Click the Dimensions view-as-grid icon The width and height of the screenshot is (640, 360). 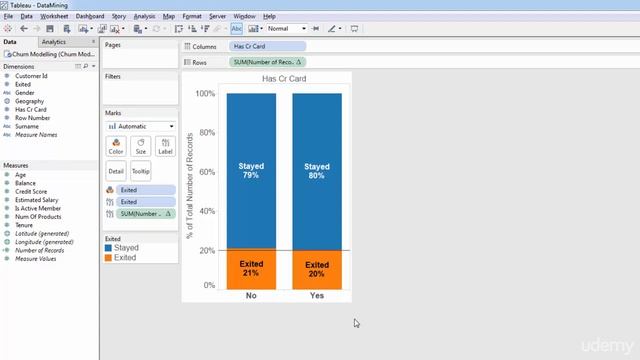point(78,66)
